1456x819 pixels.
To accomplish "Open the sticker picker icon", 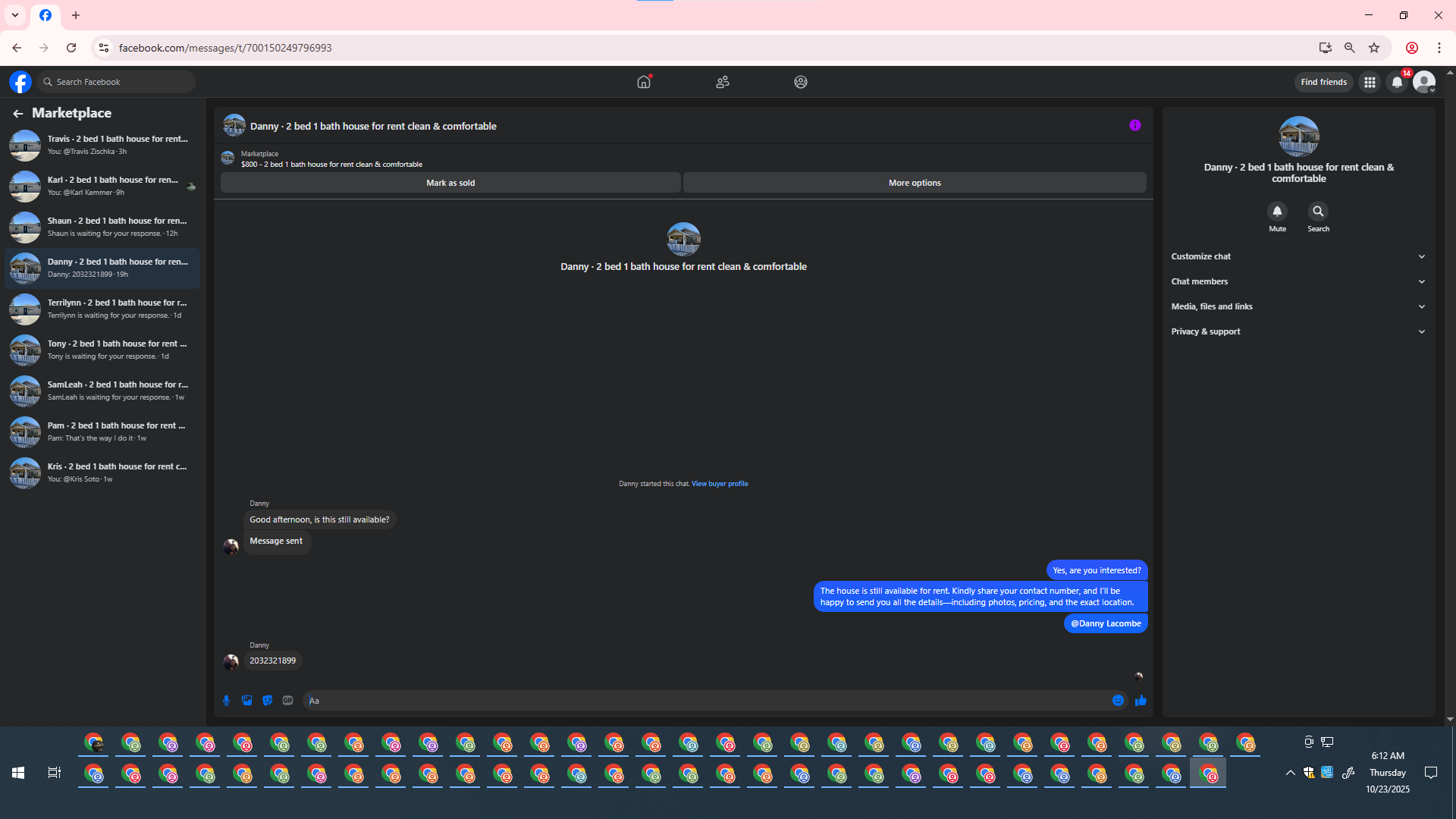I will point(267,701).
